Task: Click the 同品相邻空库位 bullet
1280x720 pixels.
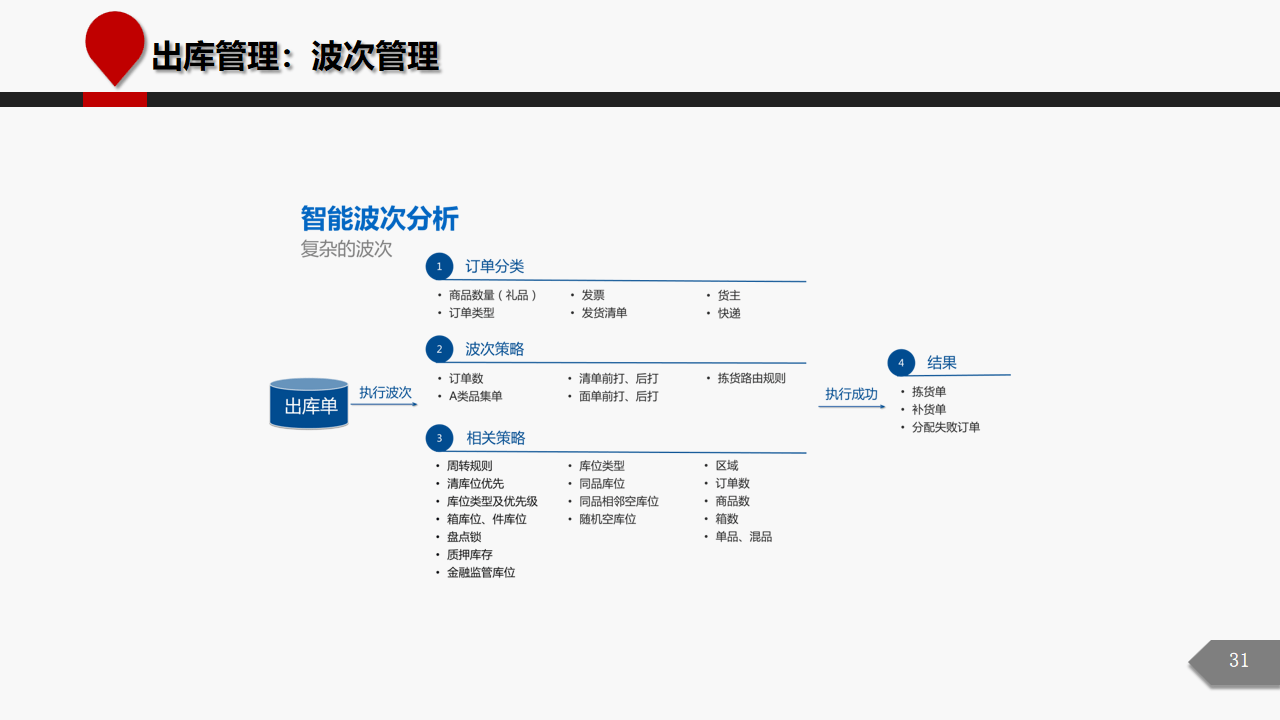Action: point(619,502)
